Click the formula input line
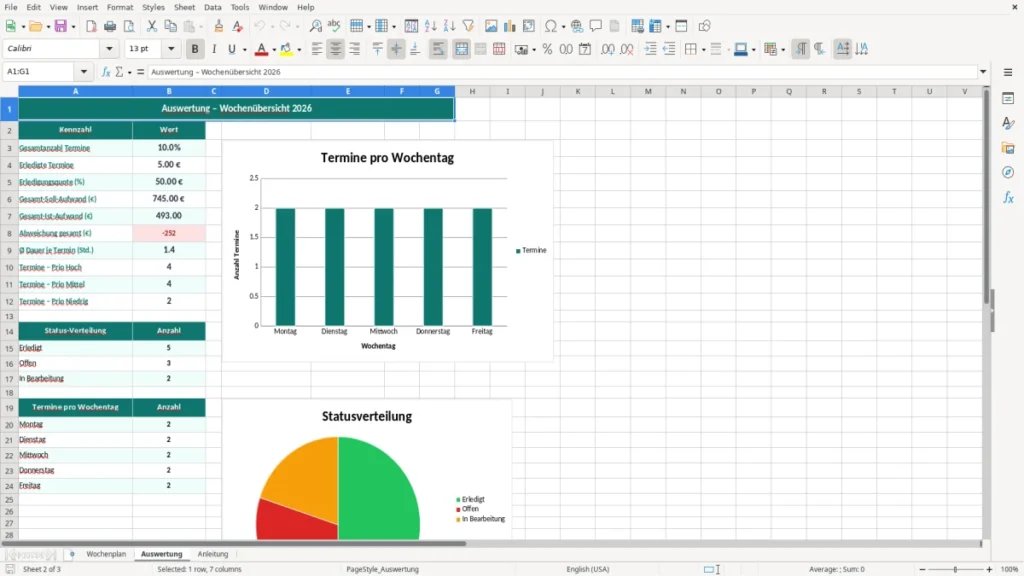 pos(562,72)
